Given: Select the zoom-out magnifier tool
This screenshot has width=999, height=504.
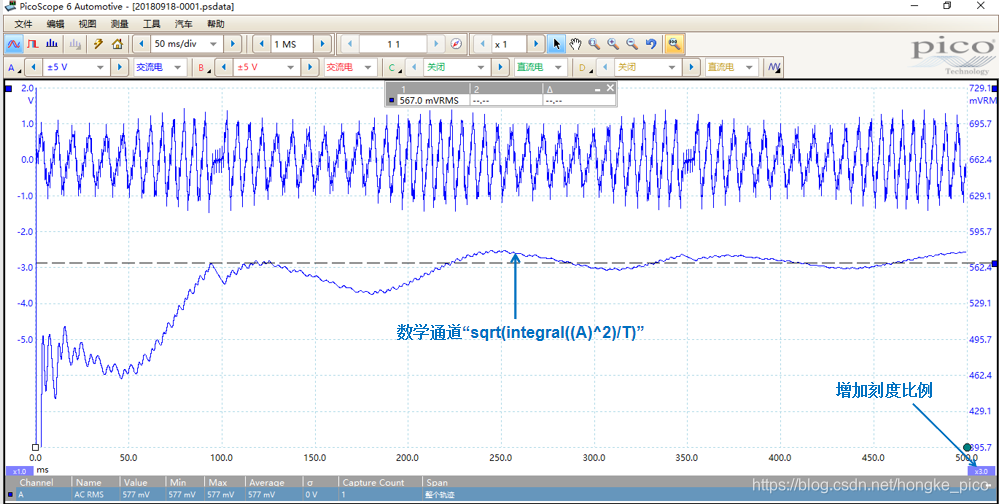Looking at the screenshot, I should click(x=632, y=44).
